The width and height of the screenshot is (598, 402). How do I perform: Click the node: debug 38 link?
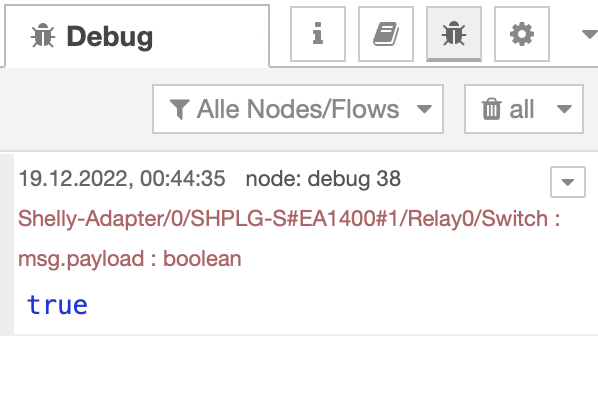click(x=323, y=178)
